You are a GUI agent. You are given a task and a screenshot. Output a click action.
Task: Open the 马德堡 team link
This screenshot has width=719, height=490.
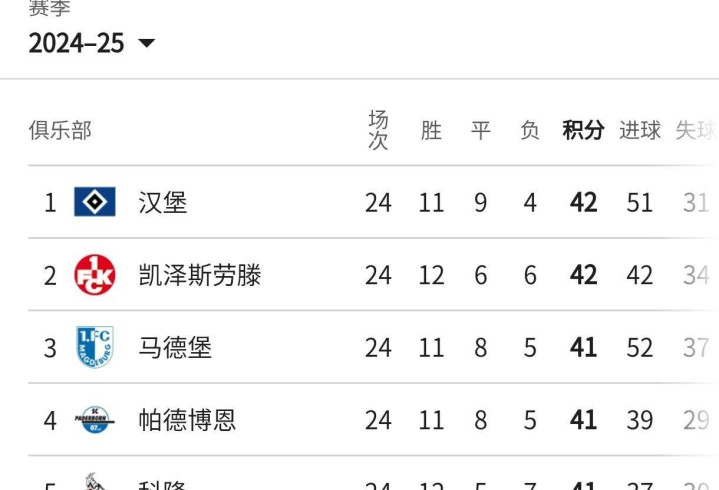(175, 347)
